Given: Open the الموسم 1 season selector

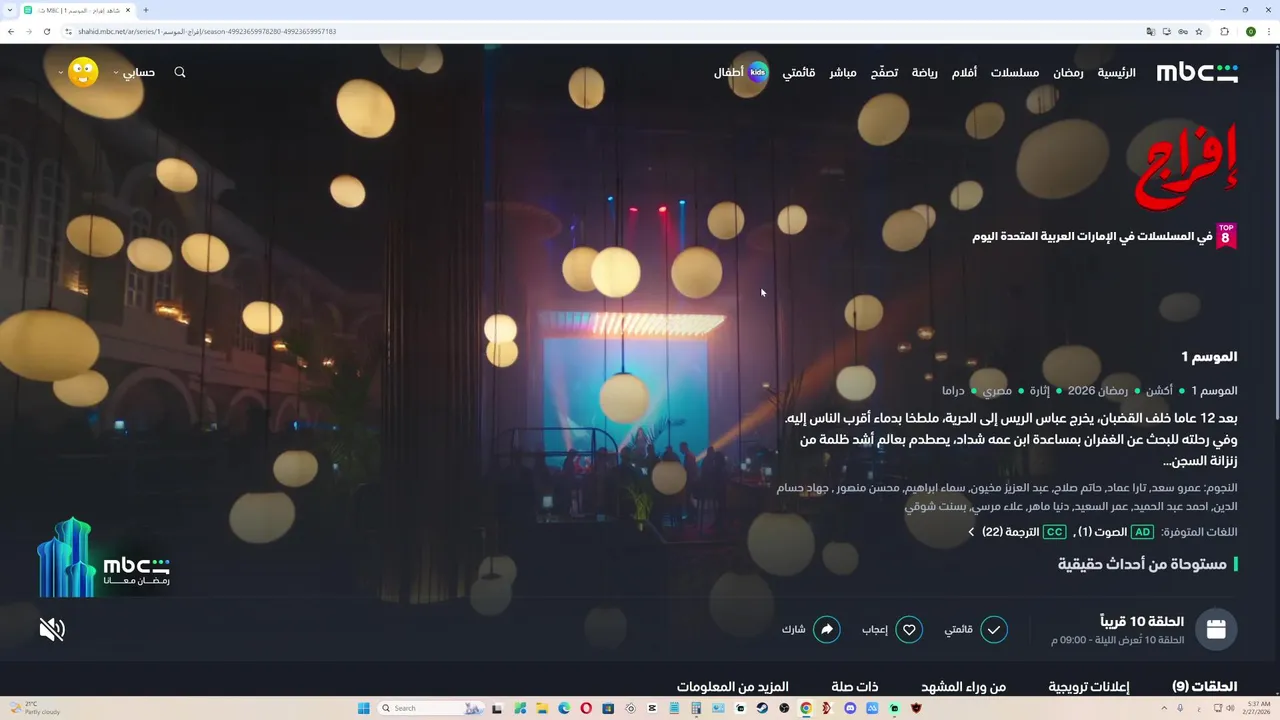Looking at the screenshot, I should 1209,357.
